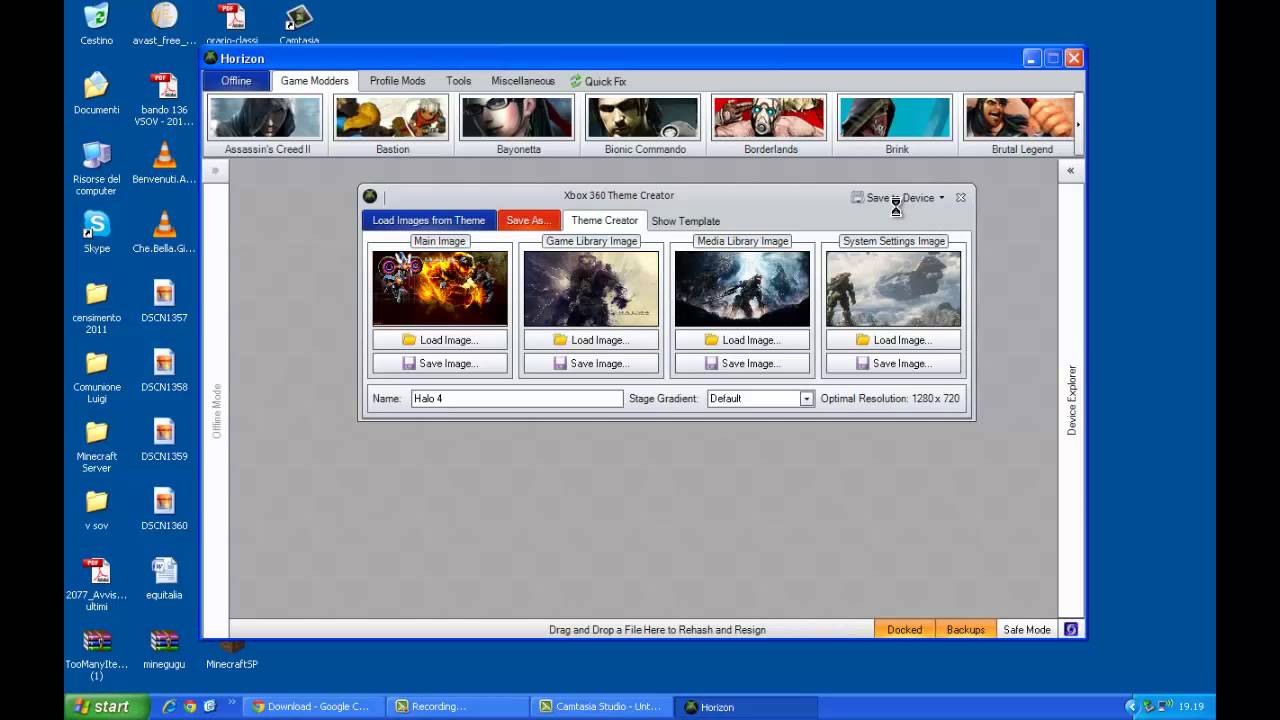Click the round Horizon button in status bar
The width and height of the screenshot is (1280, 720).
coord(1071,629)
